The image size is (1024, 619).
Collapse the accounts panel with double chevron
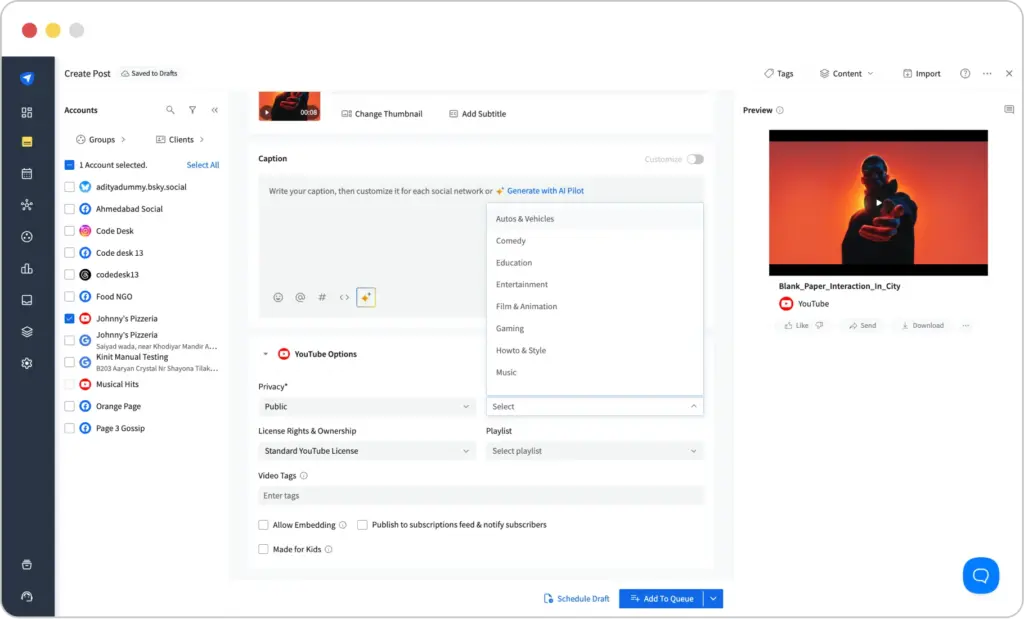214,110
